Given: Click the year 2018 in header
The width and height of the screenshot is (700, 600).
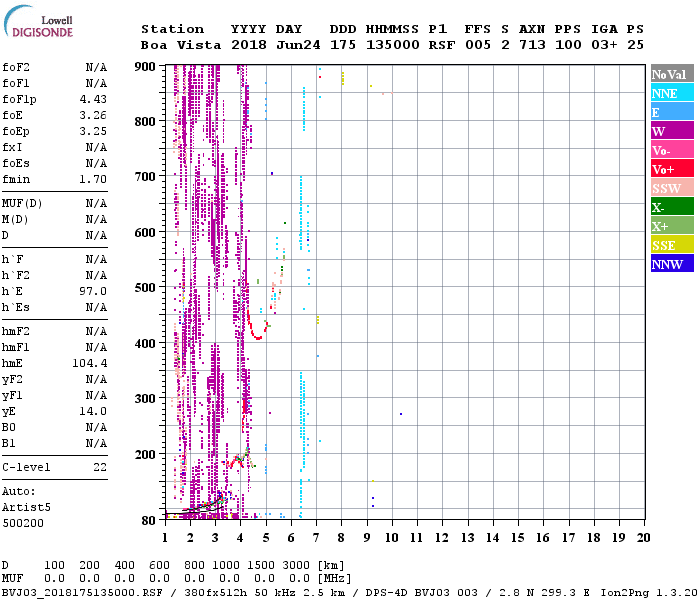Looking at the screenshot, I should click(x=249, y=45).
